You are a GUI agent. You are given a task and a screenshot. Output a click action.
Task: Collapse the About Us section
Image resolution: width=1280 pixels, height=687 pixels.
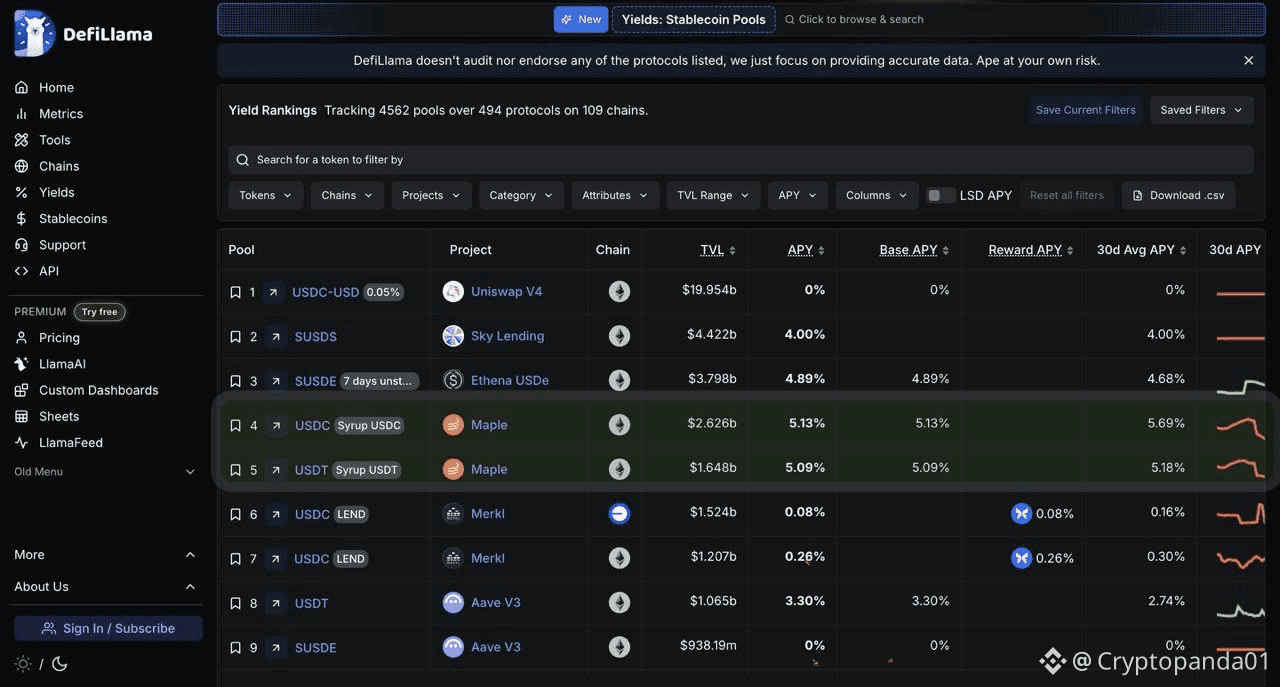(x=105, y=587)
